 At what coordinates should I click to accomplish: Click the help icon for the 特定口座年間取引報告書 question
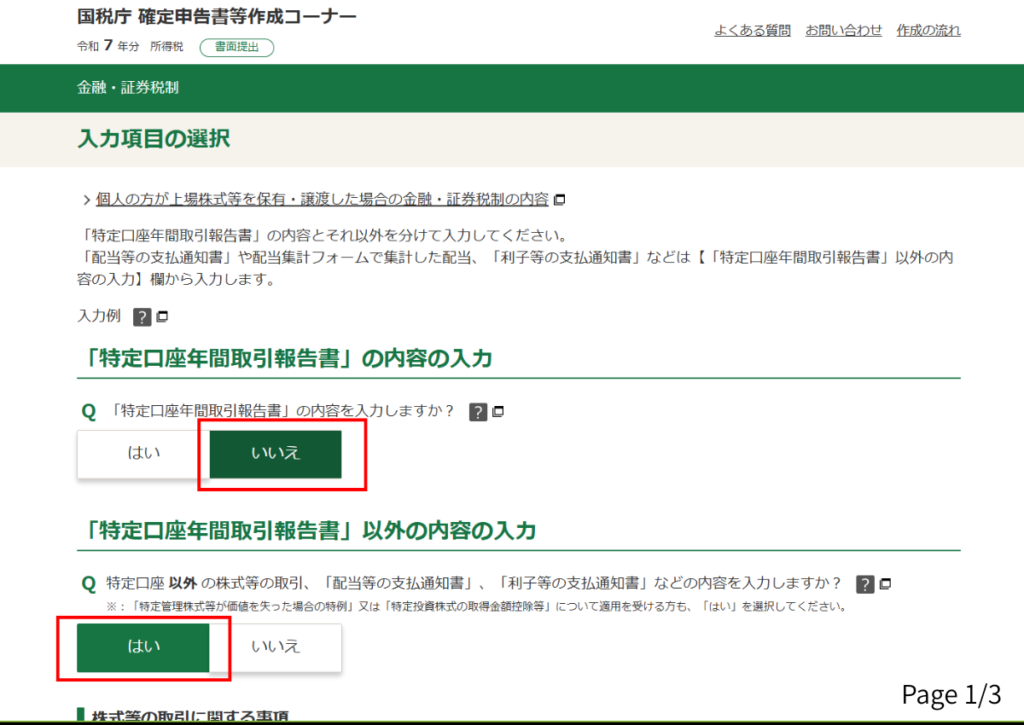point(478,411)
